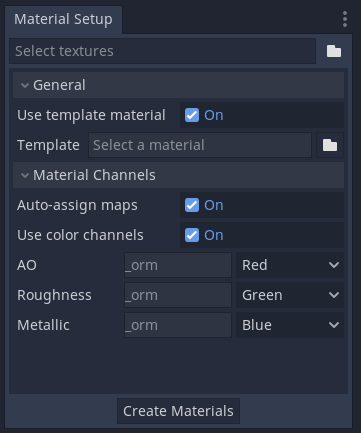Click the Create Materials button
This screenshot has height=433, width=361.
point(178,411)
